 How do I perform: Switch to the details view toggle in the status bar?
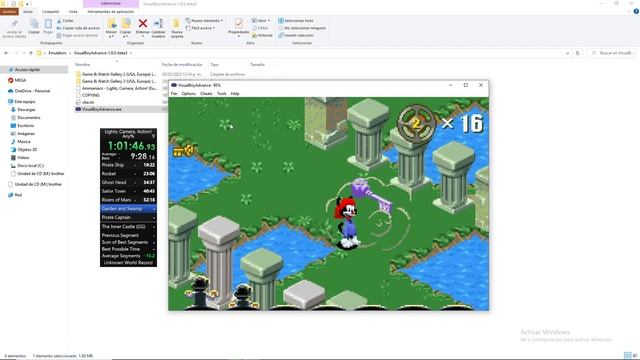pos(627,356)
